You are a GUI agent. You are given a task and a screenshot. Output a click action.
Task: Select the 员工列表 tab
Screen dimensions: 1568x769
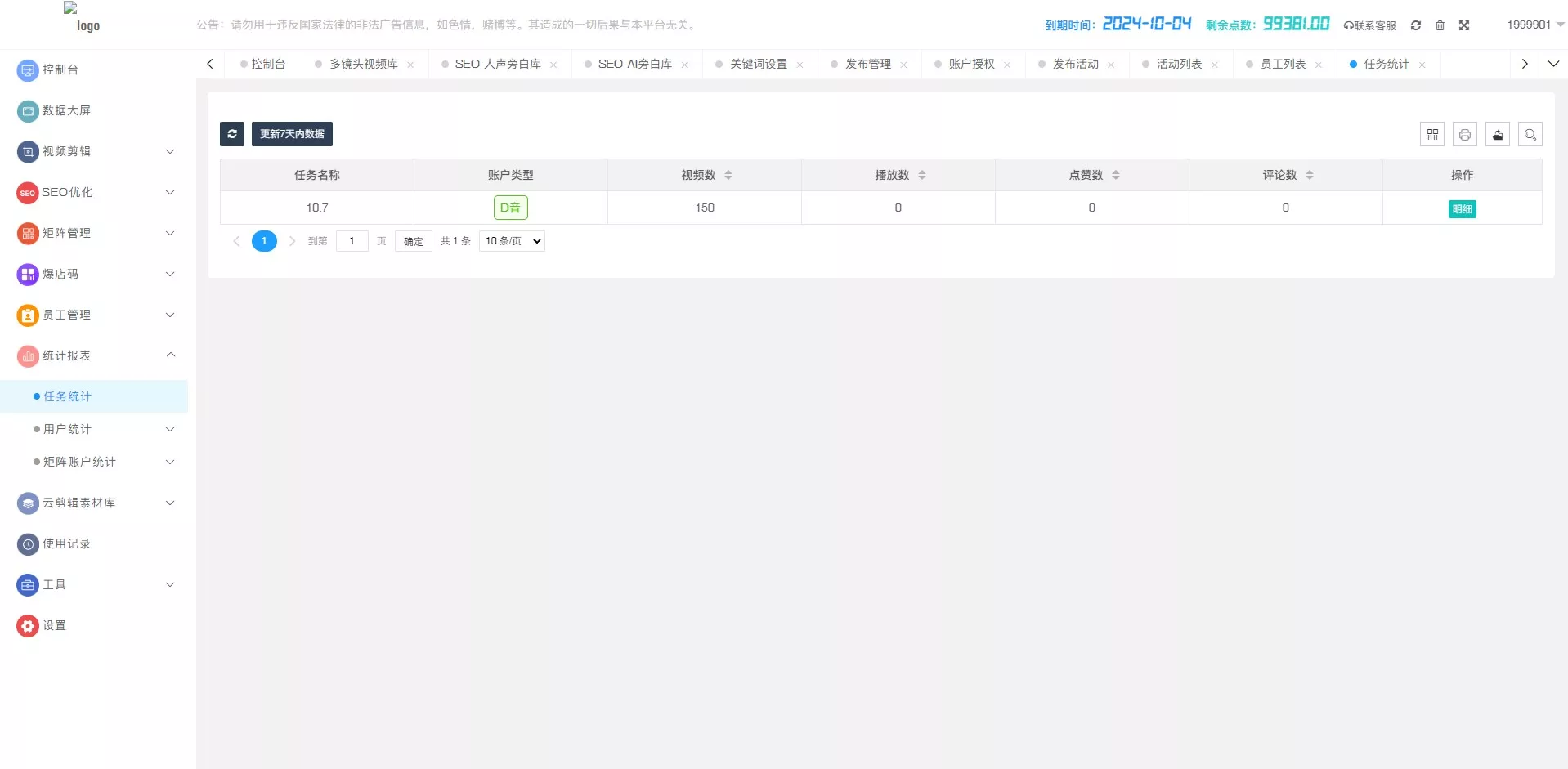pyautogui.click(x=1284, y=64)
